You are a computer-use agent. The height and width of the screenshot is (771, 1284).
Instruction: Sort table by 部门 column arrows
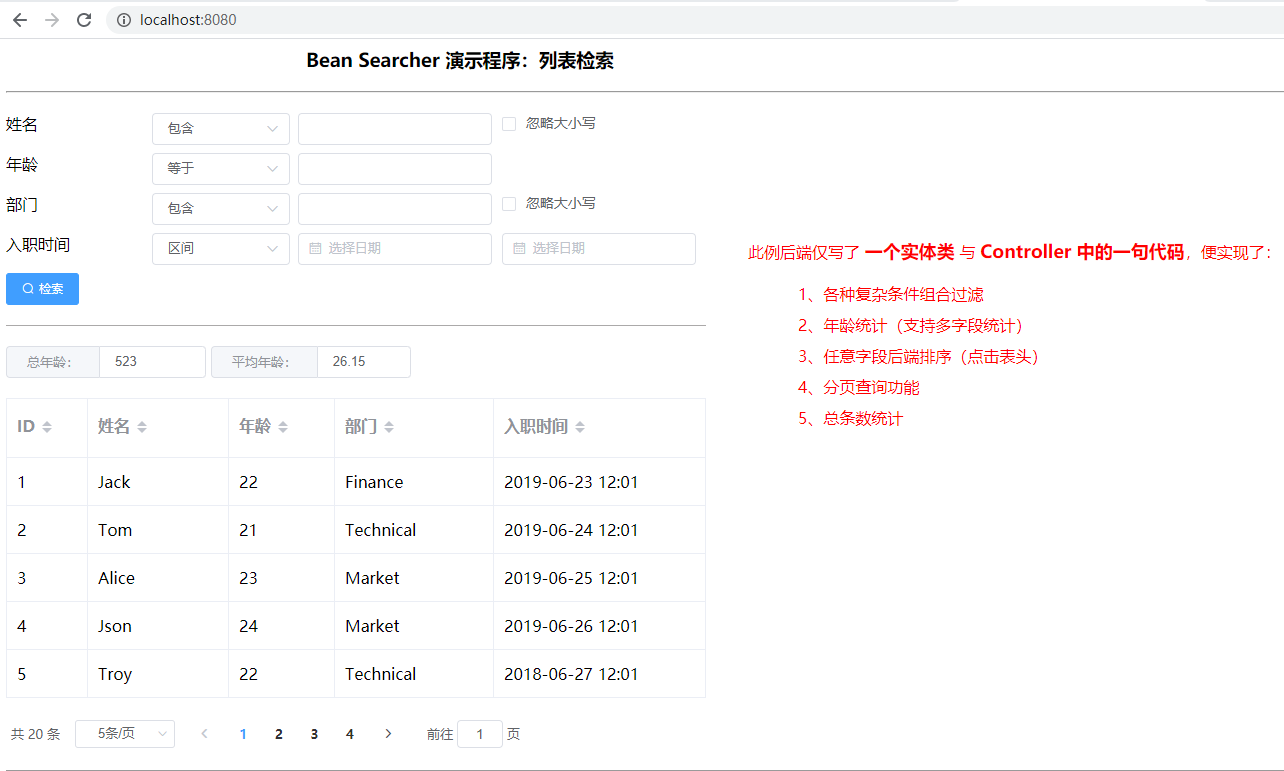[x=389, y=427]
